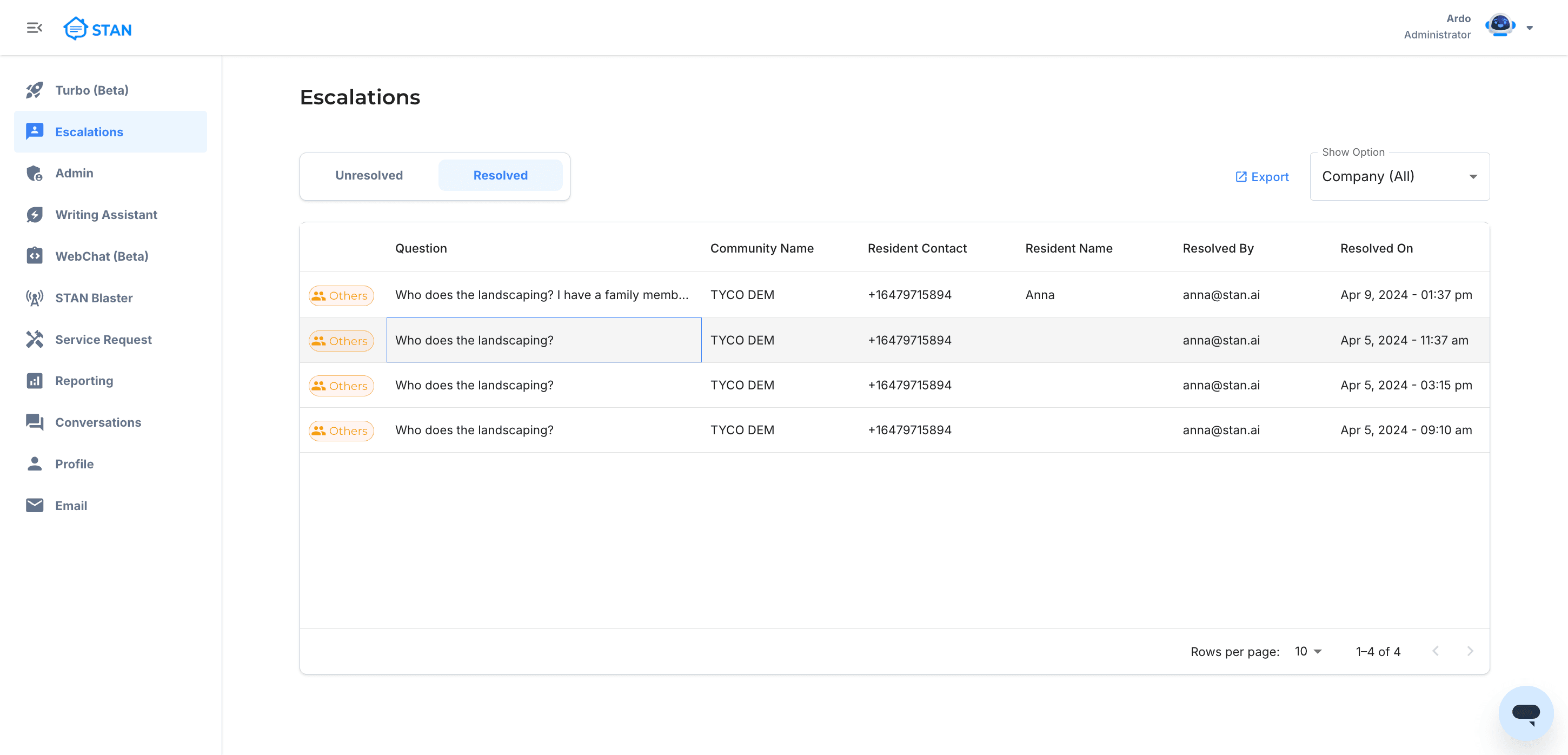Image resolution: width=1568 pixels, height=755 pixels.
Task: Navigate to Conversations menu item
Action: pyautogui.click(x=110, y=422)
